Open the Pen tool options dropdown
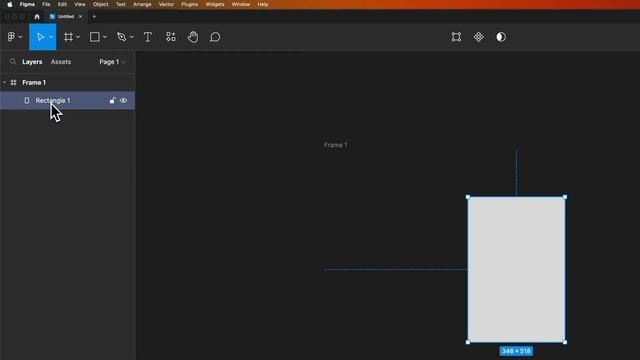 coord(131,37)
